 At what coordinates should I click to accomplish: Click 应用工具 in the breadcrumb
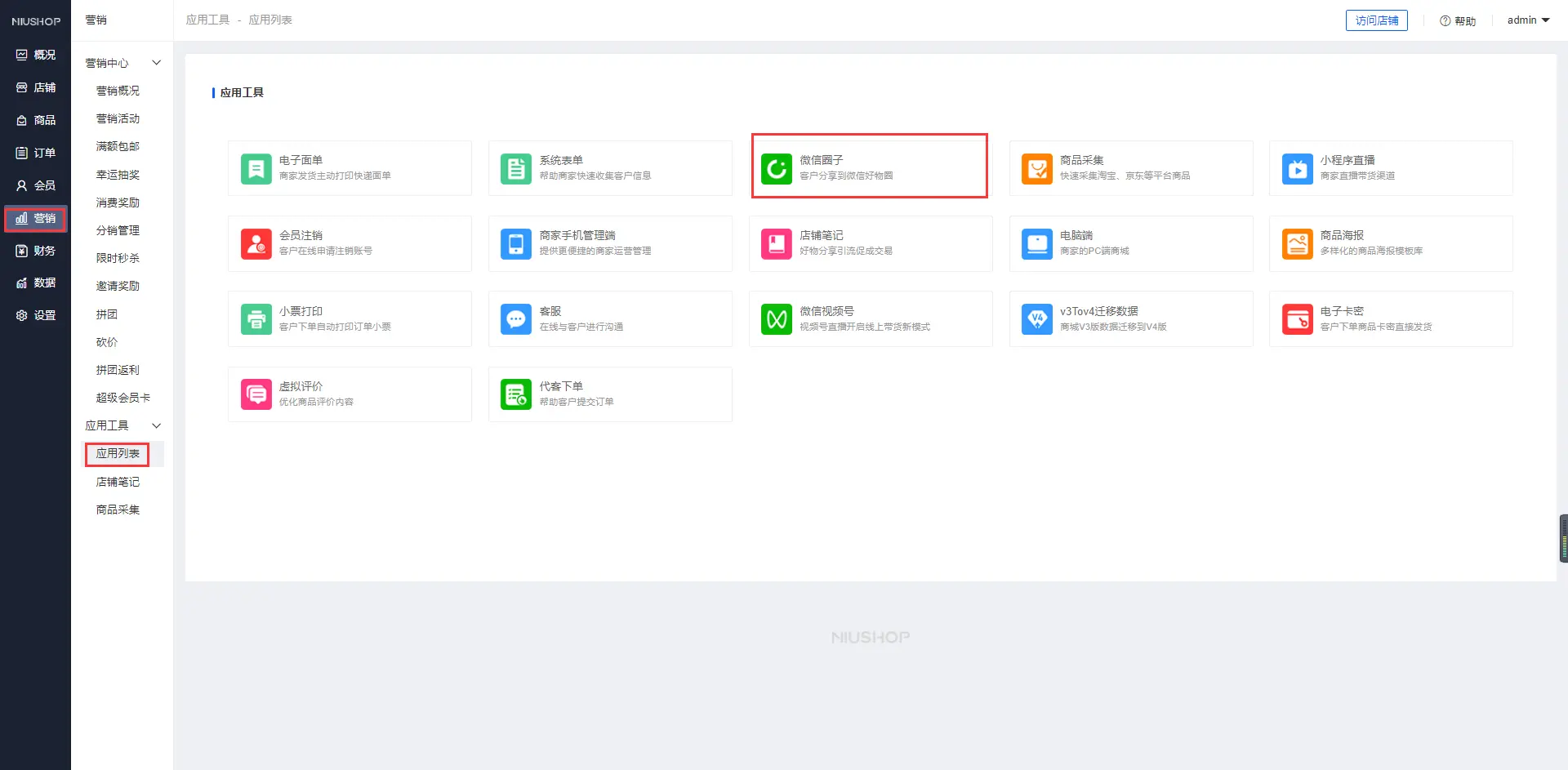coord(207,20)
